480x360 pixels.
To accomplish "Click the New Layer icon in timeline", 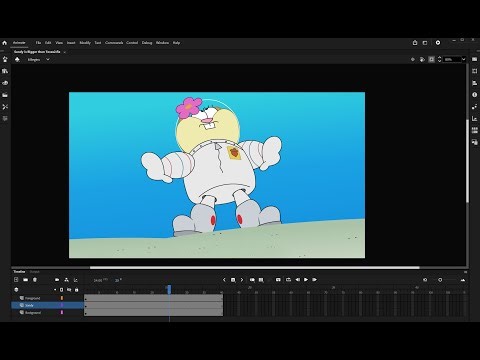I will pos(16,280).
